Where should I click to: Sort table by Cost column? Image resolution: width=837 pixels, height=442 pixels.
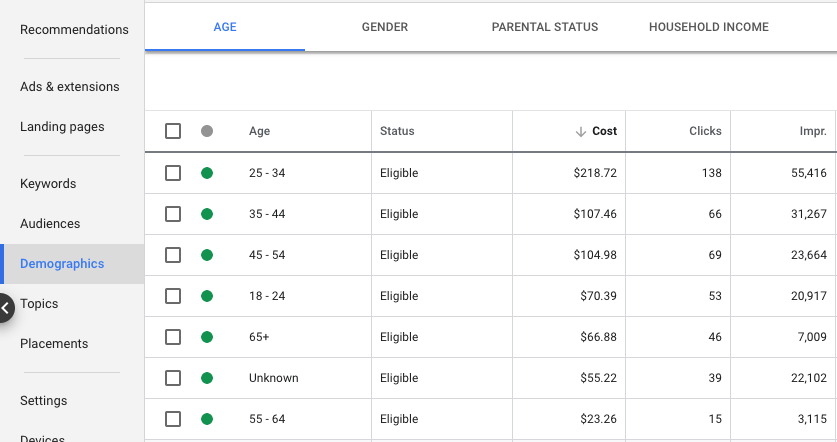(x=603, y=131)
